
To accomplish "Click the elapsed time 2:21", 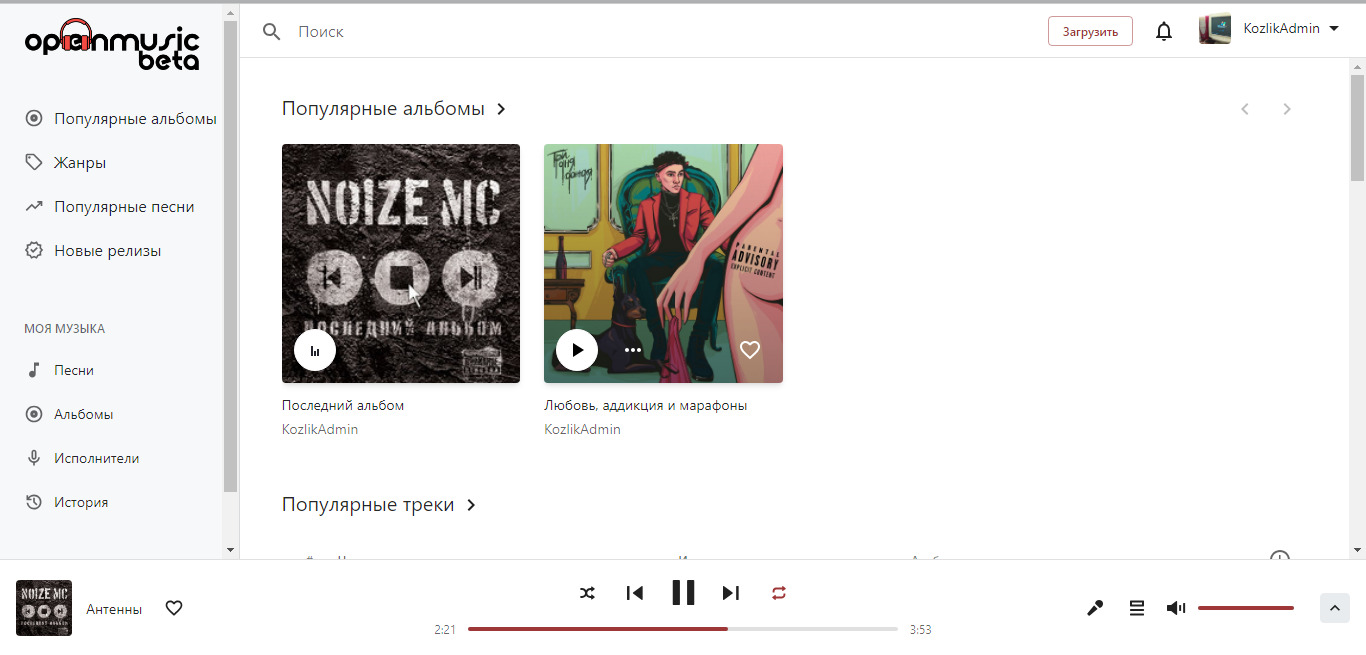I will 445,630.
